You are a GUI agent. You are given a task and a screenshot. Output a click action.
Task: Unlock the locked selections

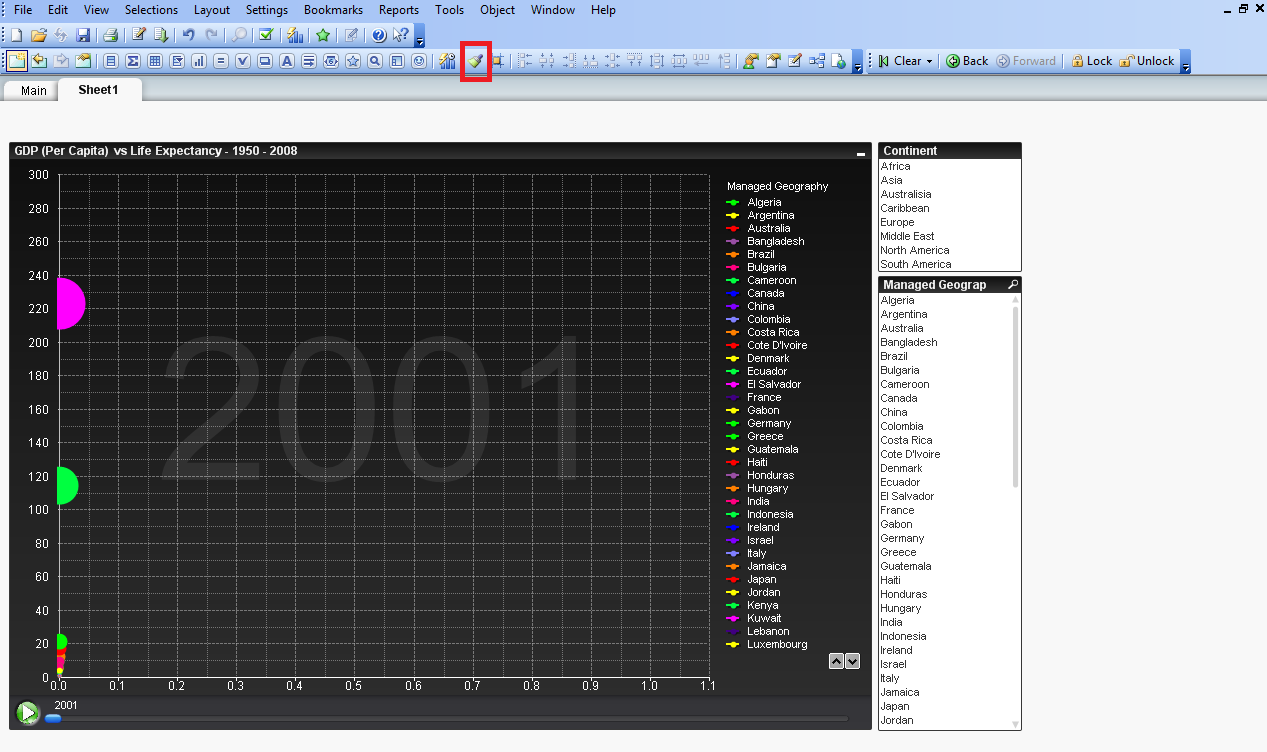pyautogui.click(x=1146, y=61)
